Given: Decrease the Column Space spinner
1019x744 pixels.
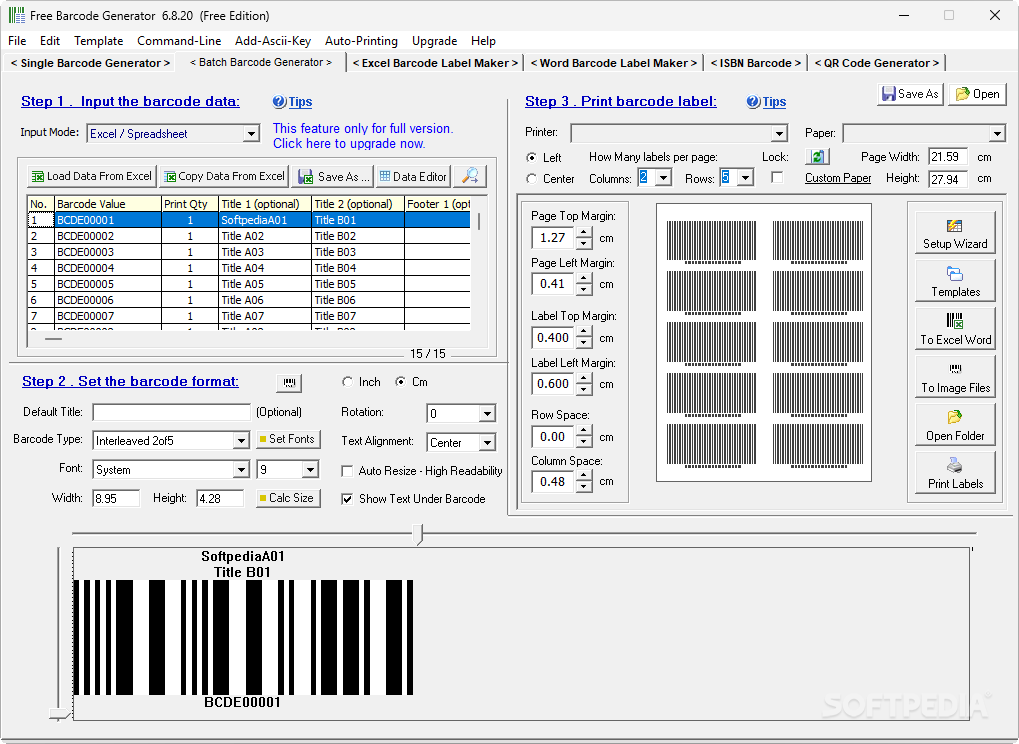Looking at the screenshot, I should pos(584,487).
